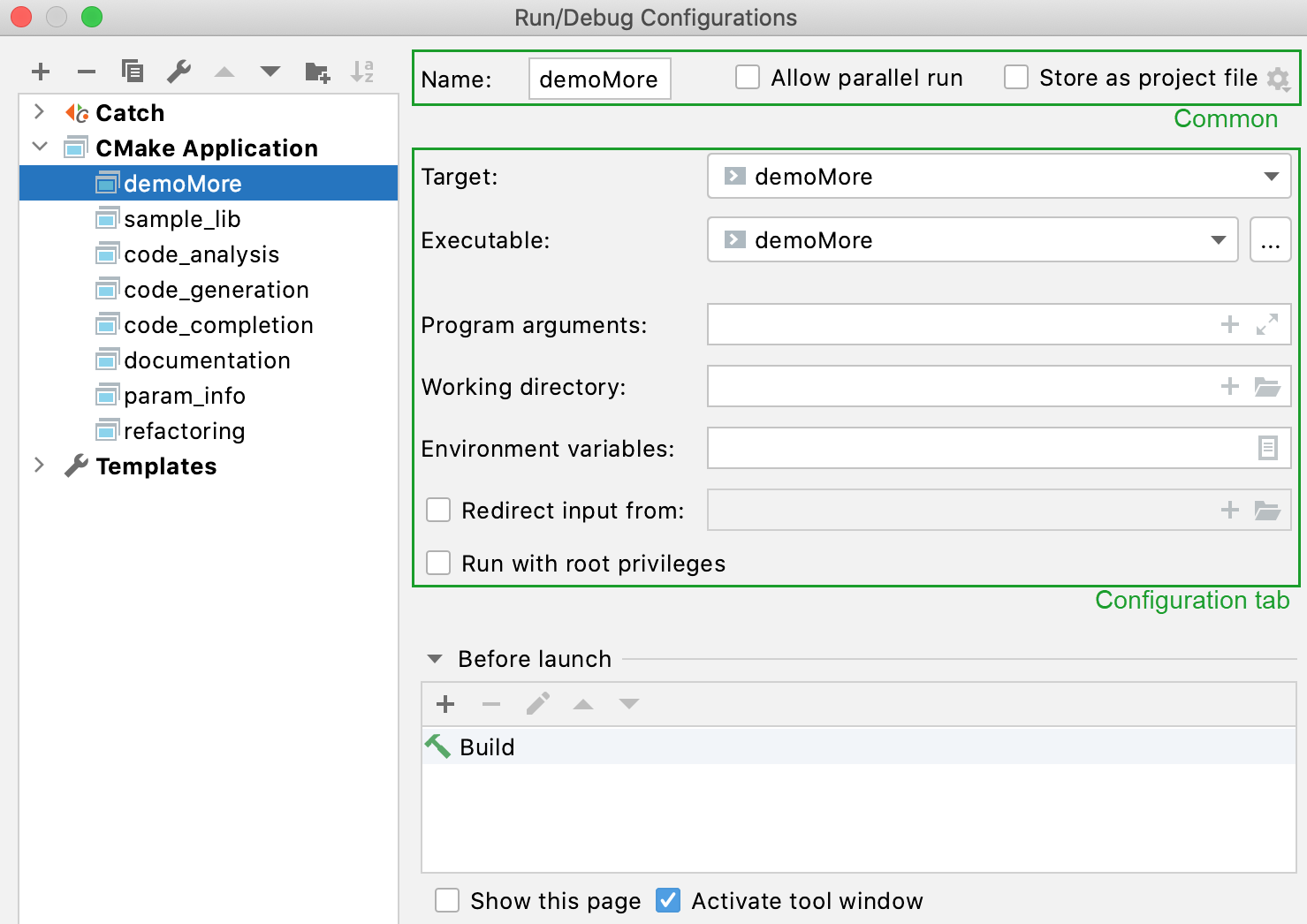Expand the Catch tree node
The width and height of the screenshot is (1307, 924).
click(38, 112)
